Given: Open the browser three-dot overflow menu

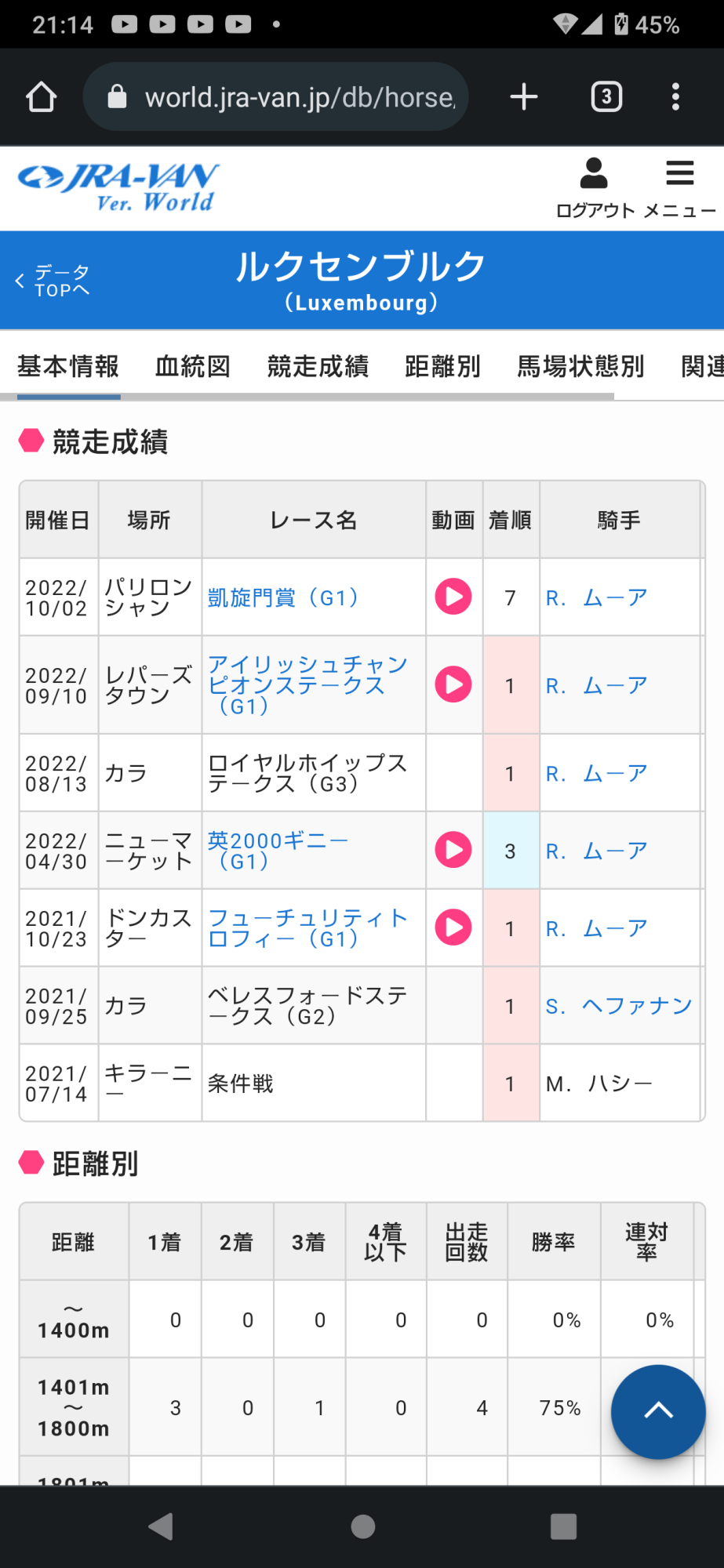Looking at the screenshot, I should tap(675, 97).
